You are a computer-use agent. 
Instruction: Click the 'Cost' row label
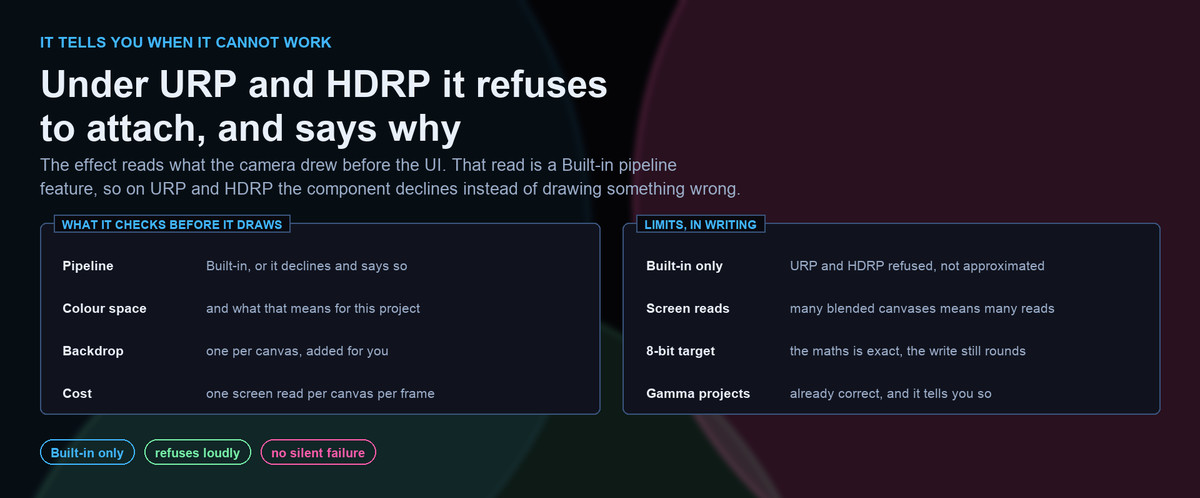(x=77, y=393)
